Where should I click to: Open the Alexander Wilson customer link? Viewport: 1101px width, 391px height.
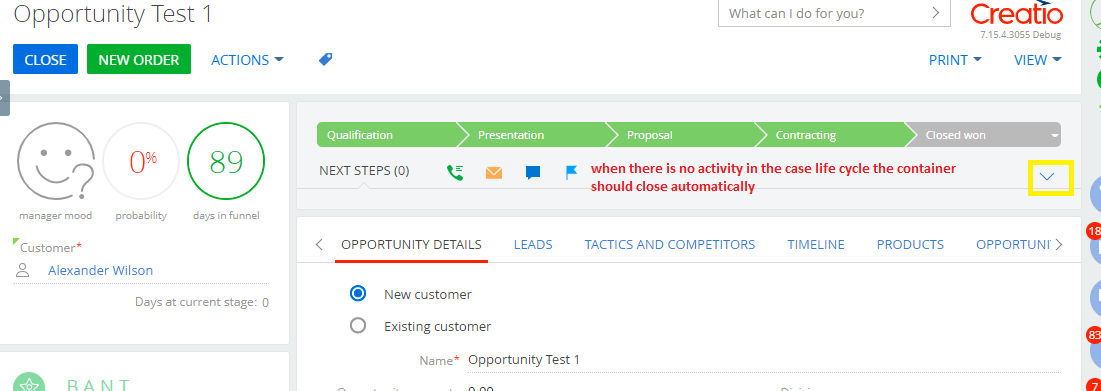pos(100,270)
